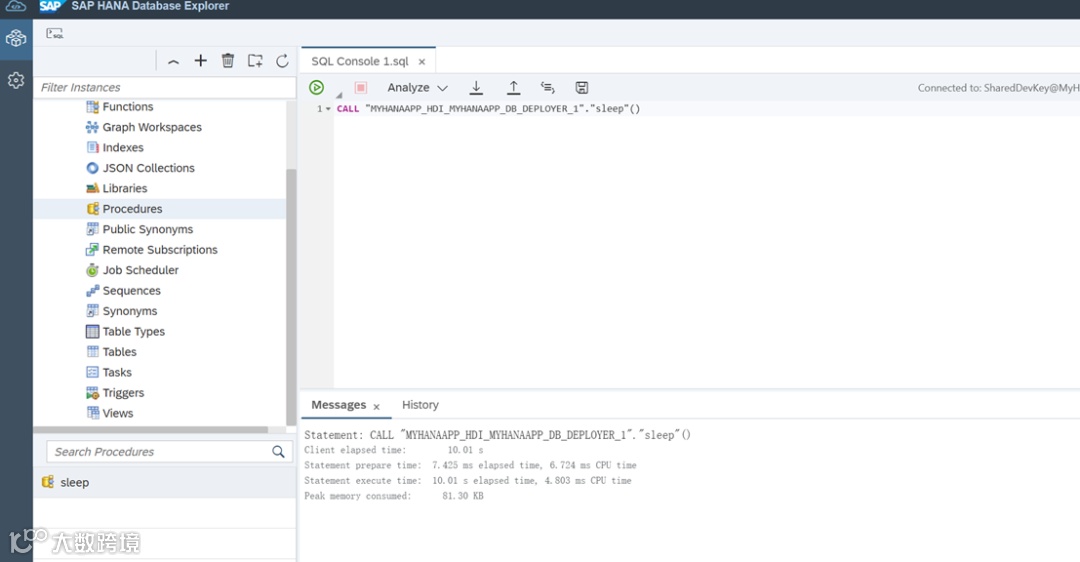Select Remote Subscriptions tree item
The image size is (1080, 562).
[x=160, y=250]
